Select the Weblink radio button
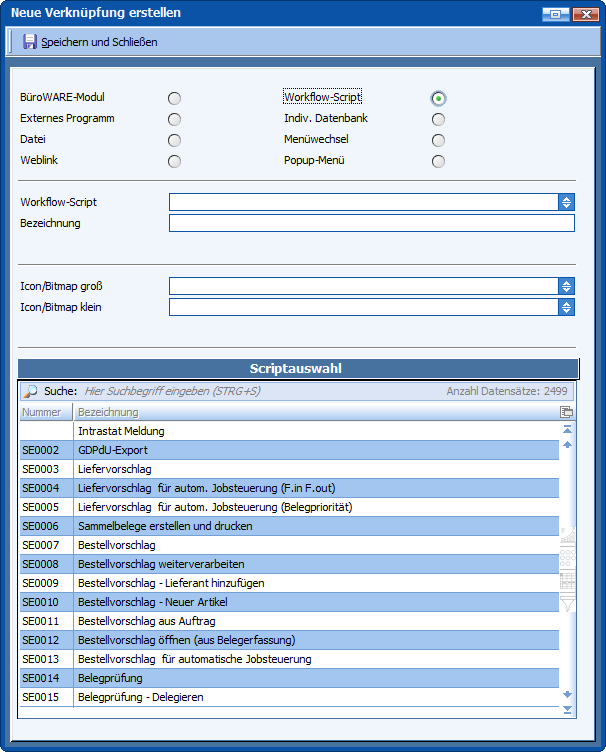 [x=175, y=161]
